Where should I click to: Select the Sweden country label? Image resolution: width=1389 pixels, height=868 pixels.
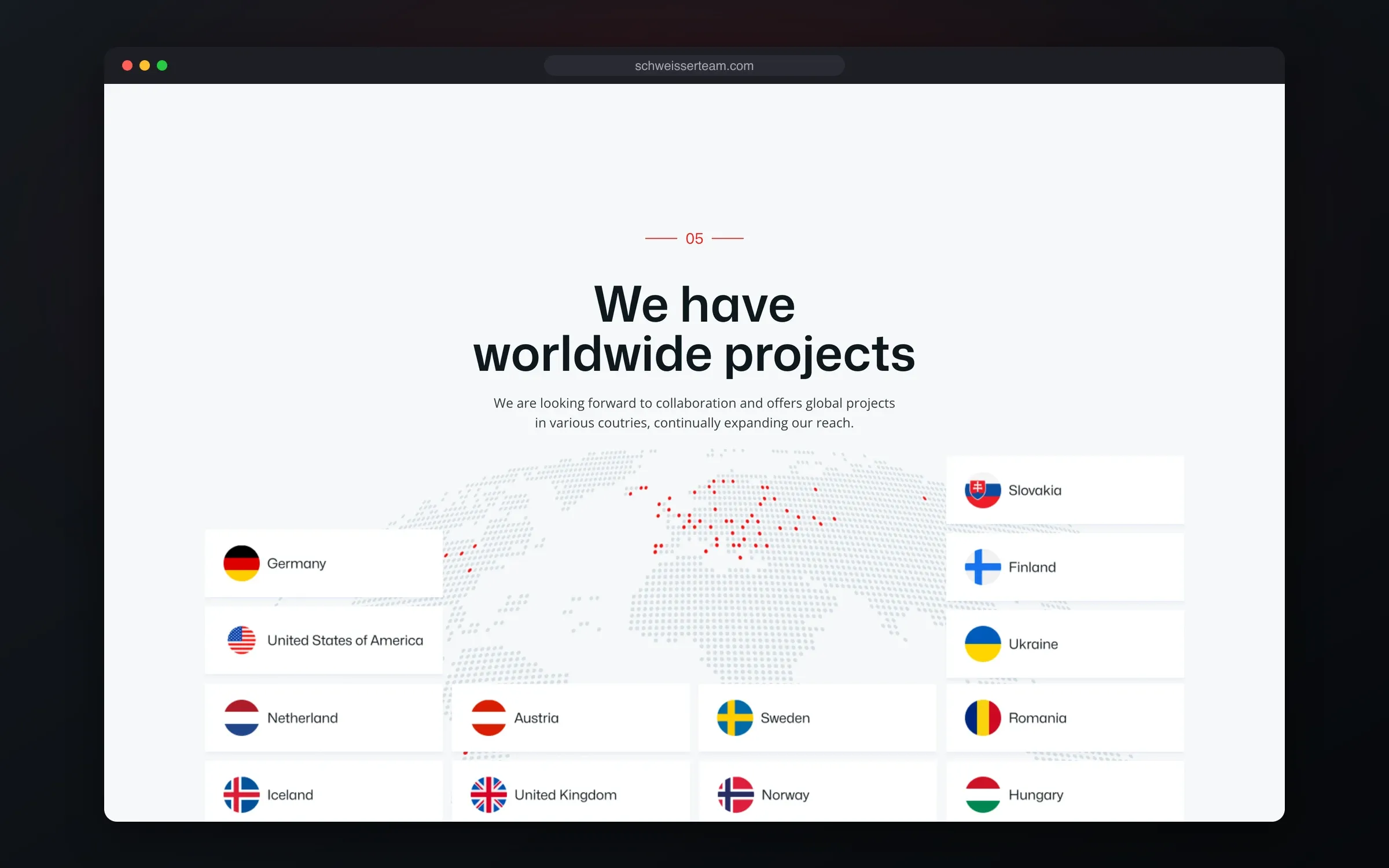click(785, 718)
